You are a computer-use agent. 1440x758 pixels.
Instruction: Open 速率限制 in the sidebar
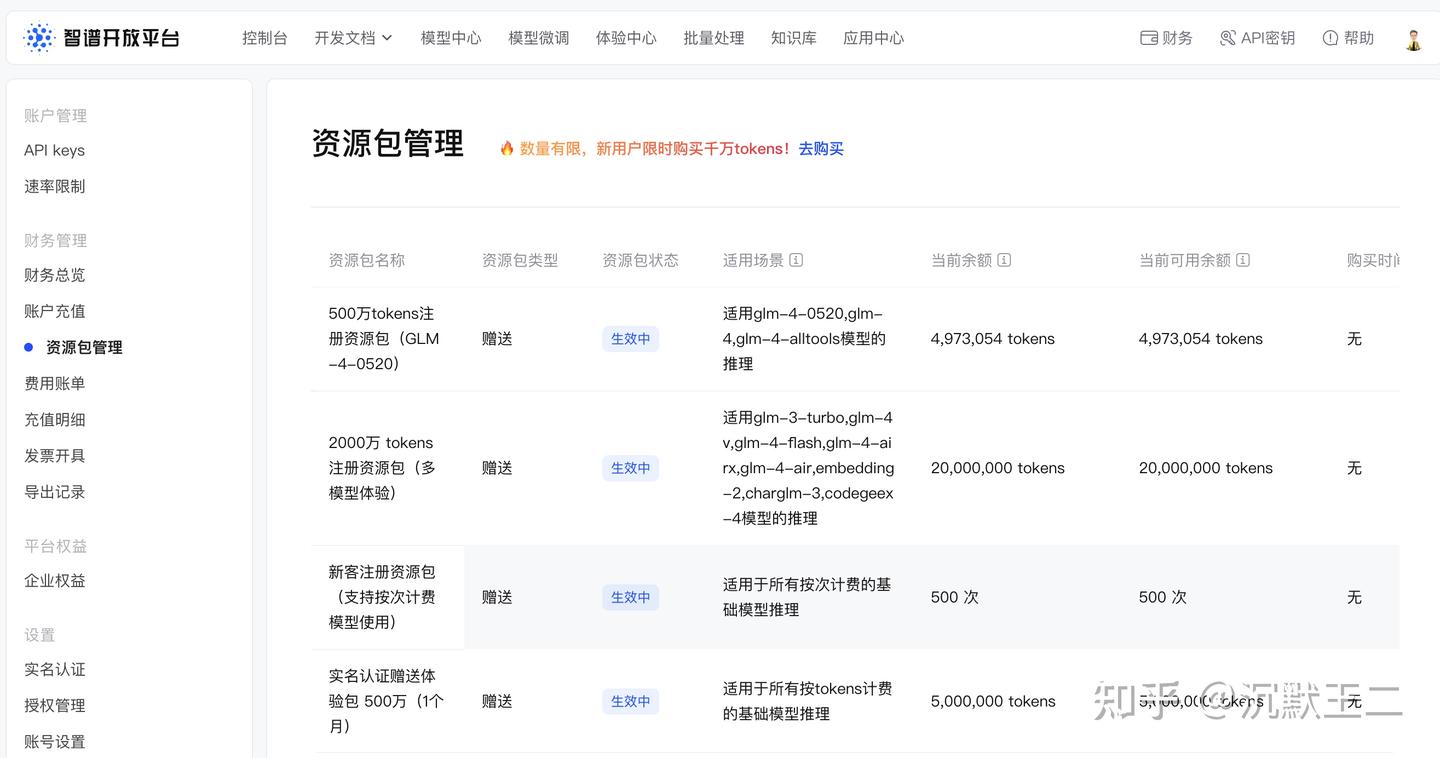click(55, 186)
